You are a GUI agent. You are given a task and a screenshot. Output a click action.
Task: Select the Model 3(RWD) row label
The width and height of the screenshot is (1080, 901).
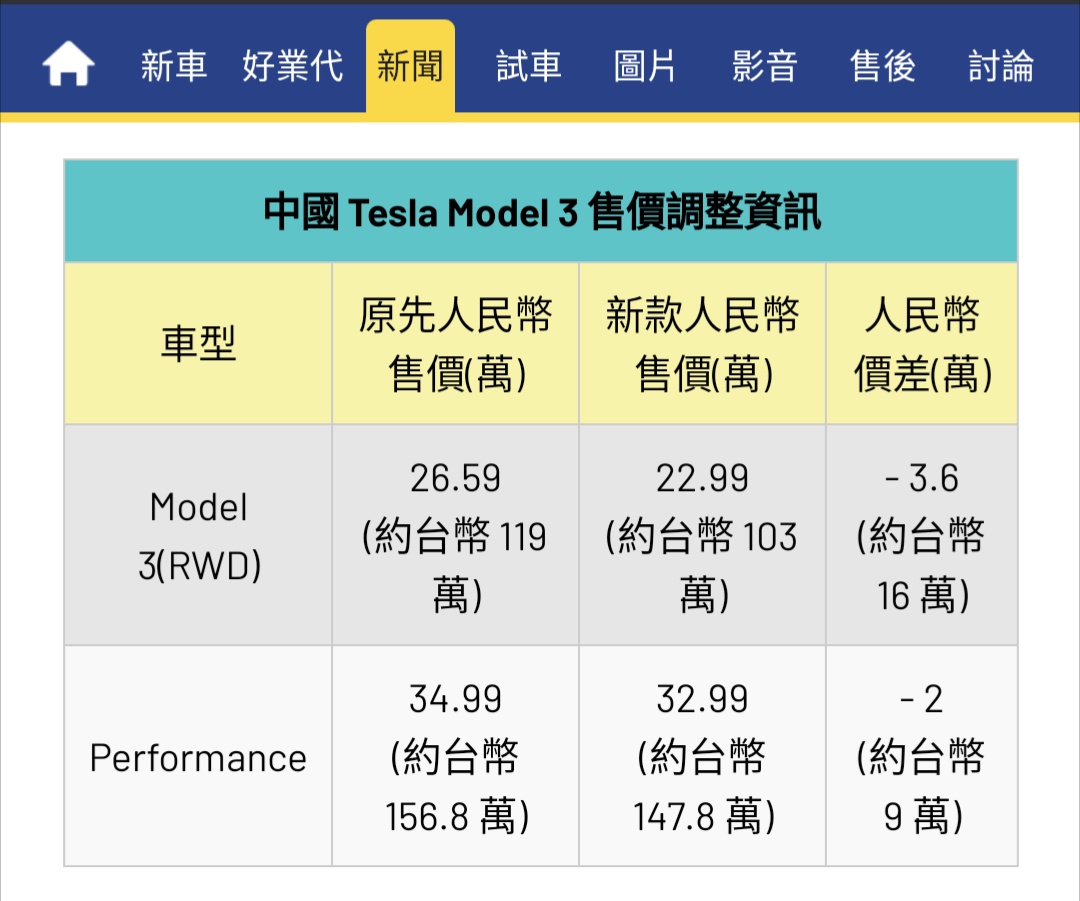pyautogui.click(x=198, y=536)
